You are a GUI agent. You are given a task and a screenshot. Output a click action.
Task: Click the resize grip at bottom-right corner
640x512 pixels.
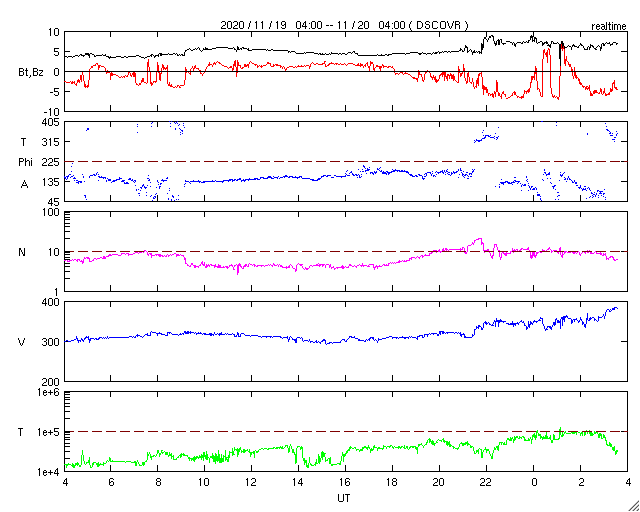point(634,506)
